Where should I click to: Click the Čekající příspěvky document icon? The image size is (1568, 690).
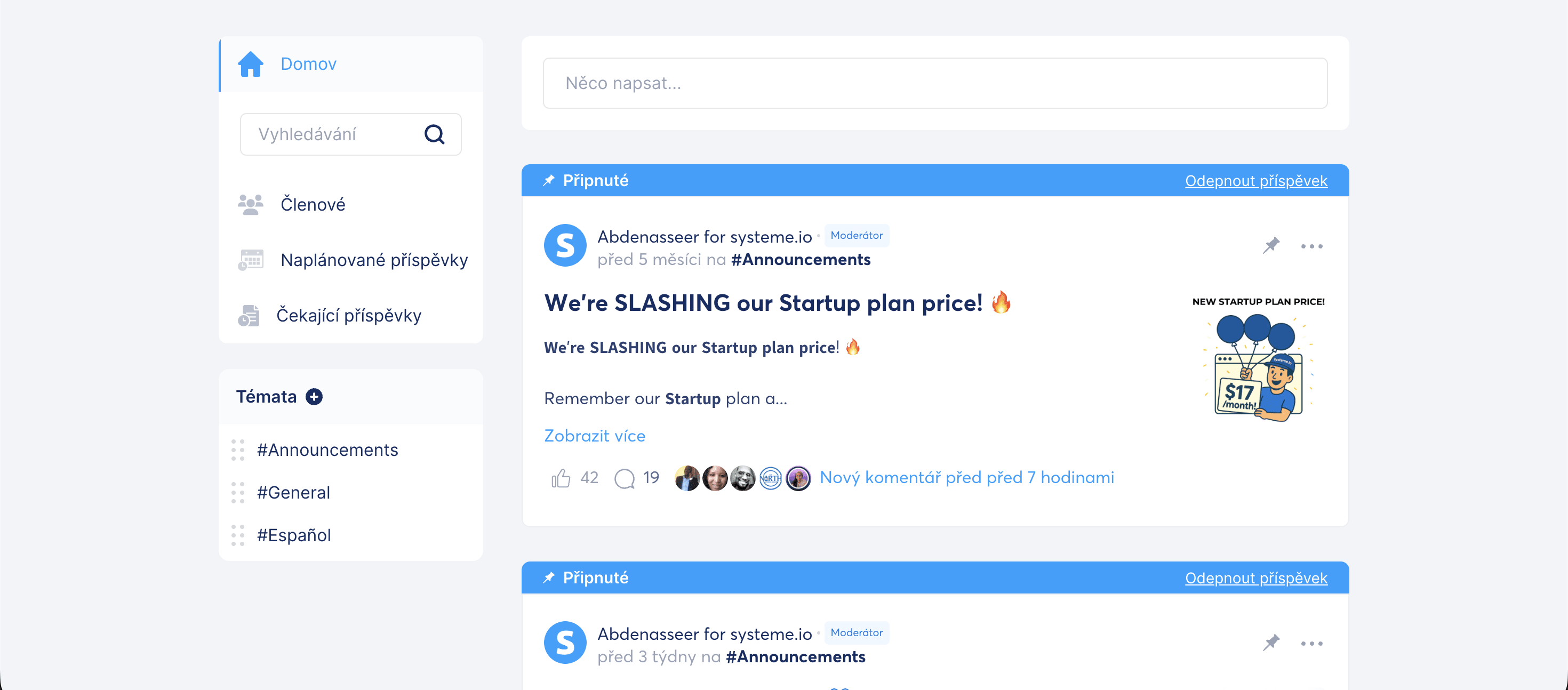click(x=249, y=315)
